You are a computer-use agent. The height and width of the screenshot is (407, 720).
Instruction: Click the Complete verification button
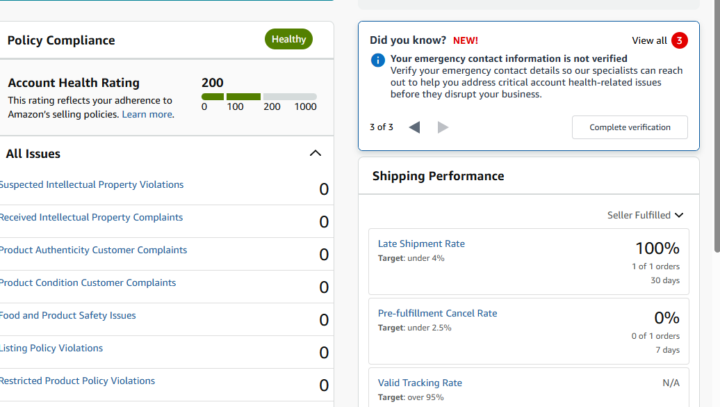630,127
